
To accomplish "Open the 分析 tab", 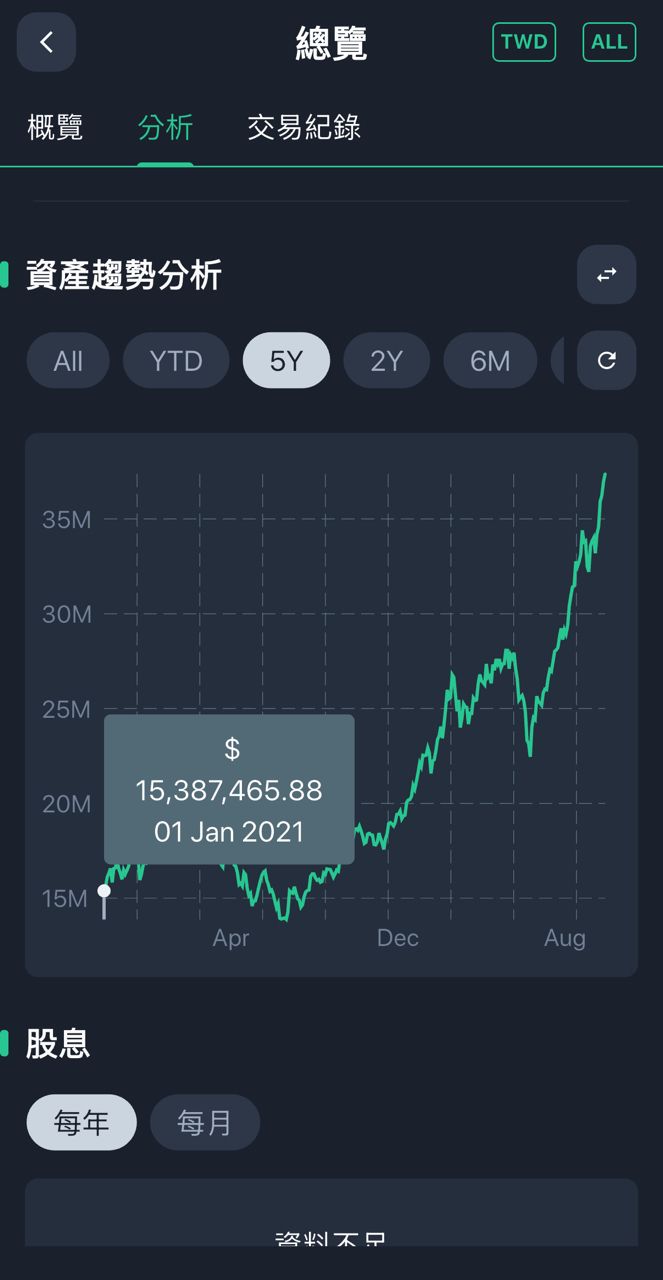I will coord(165,128).
